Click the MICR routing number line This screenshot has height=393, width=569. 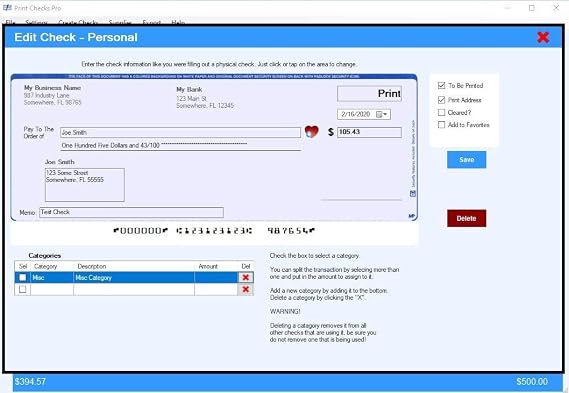[214, 230]
